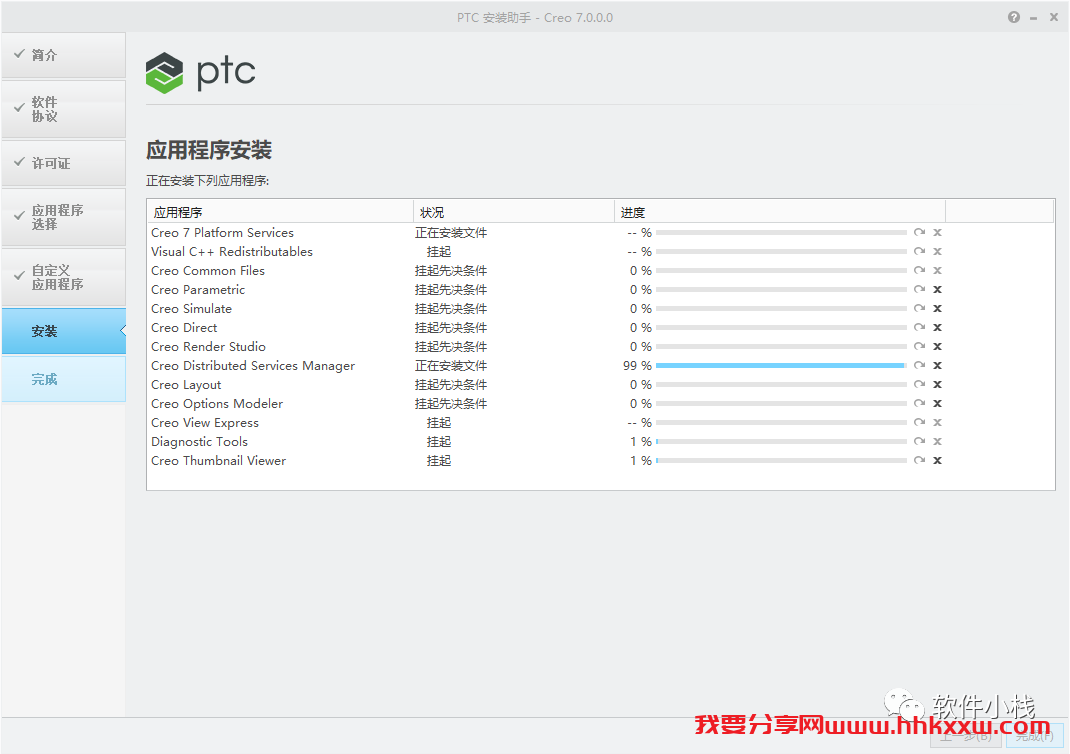Cancel Creo 7 Platform Services install (X icon)
Image resolution: width=1070 pixels, height=754 pixels.
[938, 233]
